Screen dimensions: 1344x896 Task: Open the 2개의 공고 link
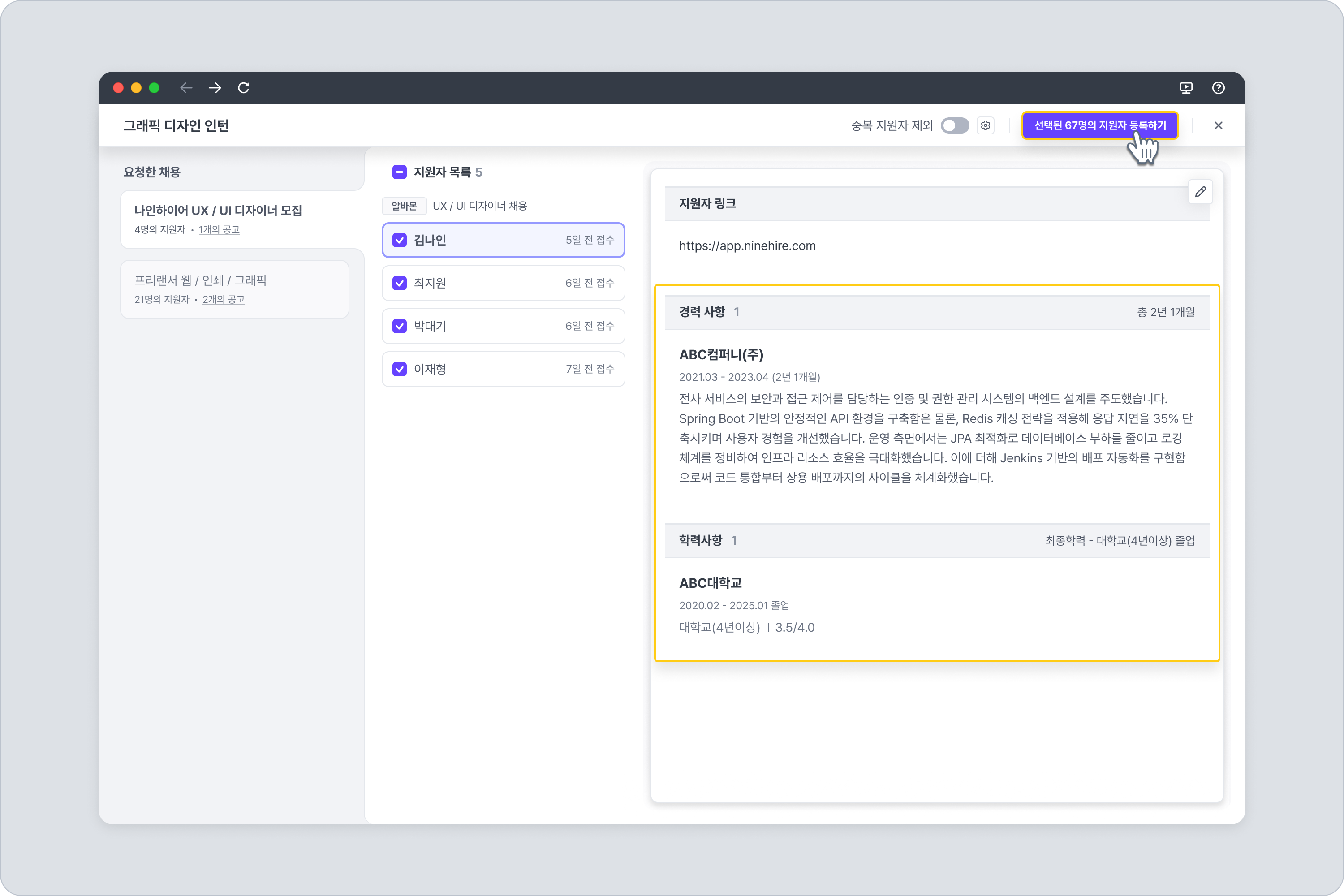[x=224, y=299]
